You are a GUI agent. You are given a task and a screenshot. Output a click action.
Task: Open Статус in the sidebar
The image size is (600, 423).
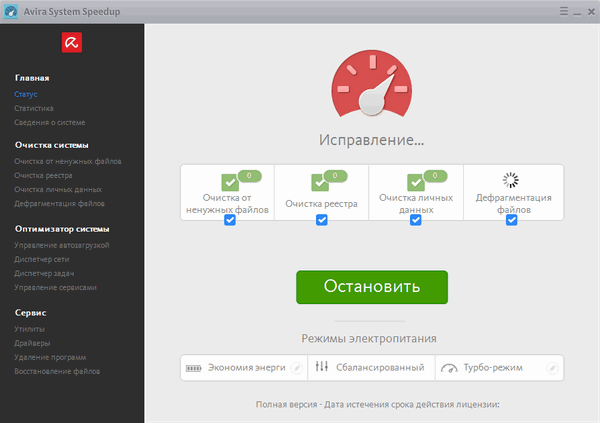26,94
